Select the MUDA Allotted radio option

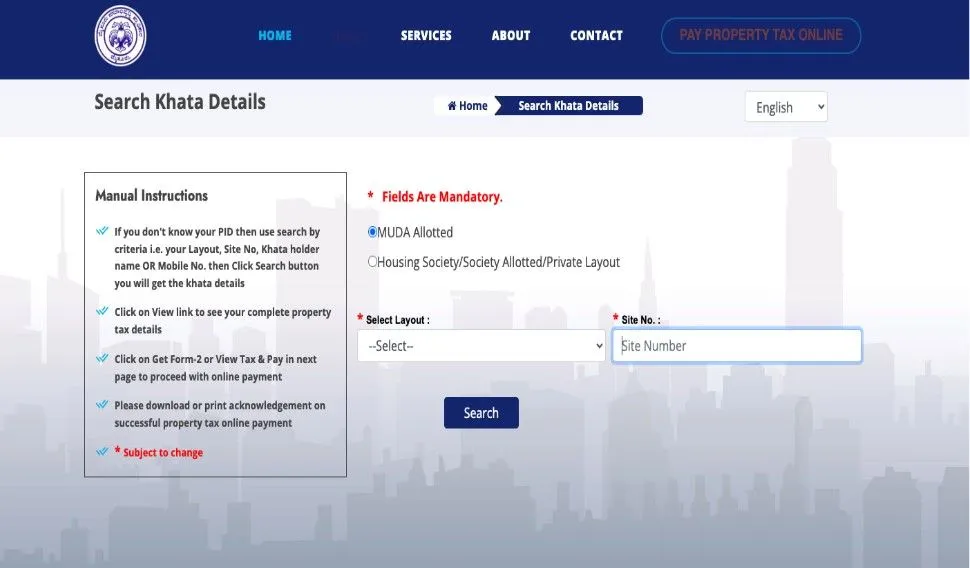(373, 232)
